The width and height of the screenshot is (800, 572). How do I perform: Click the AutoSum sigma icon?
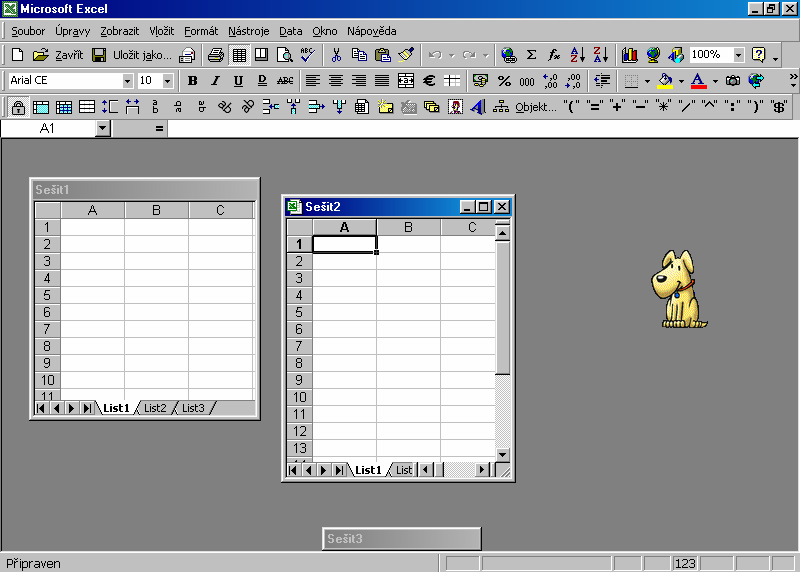point(531,55)
